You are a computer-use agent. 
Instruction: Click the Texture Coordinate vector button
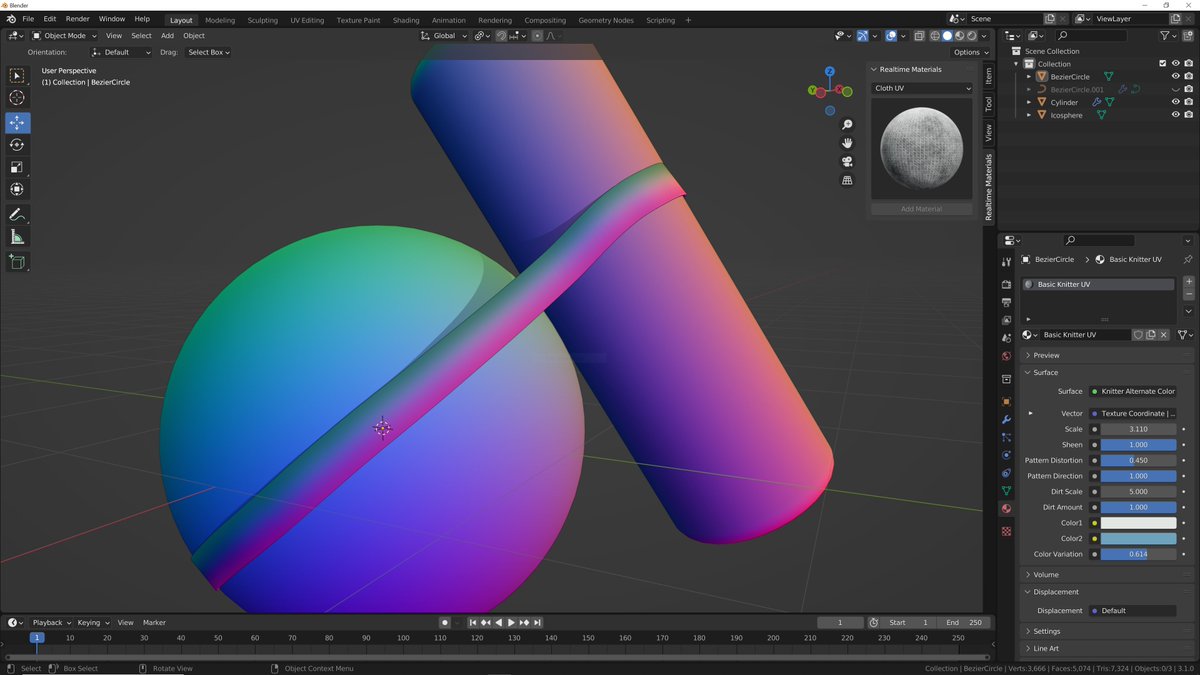[1133, 413]
